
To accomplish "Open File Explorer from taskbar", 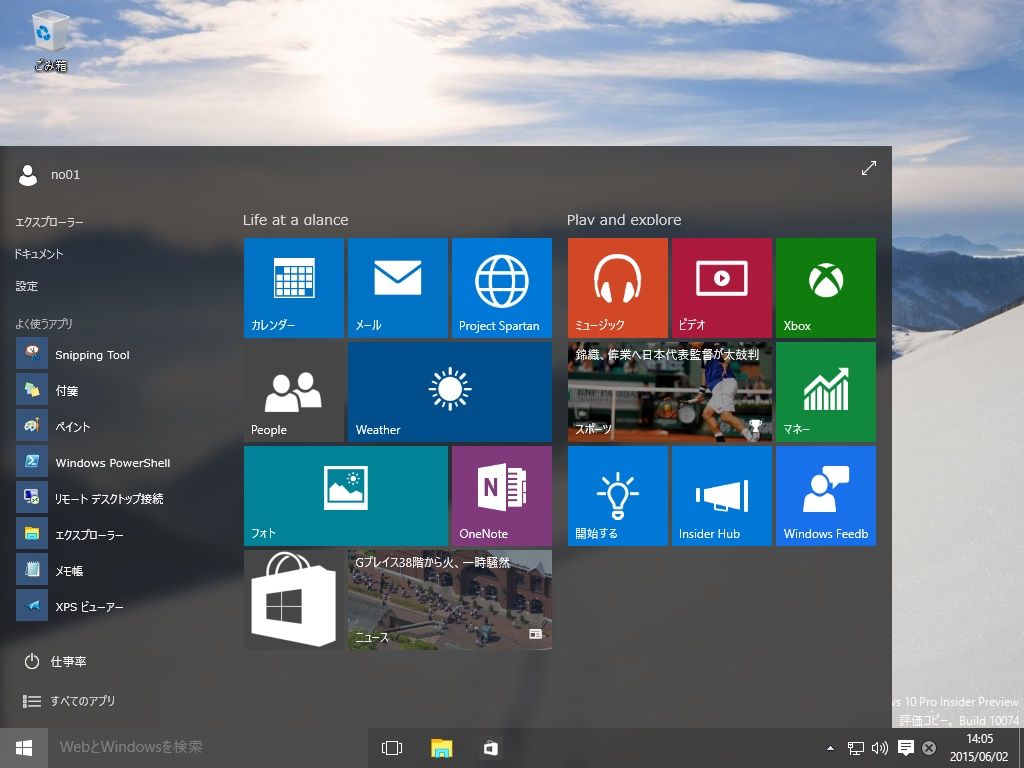I will click(x=441, y=748).
